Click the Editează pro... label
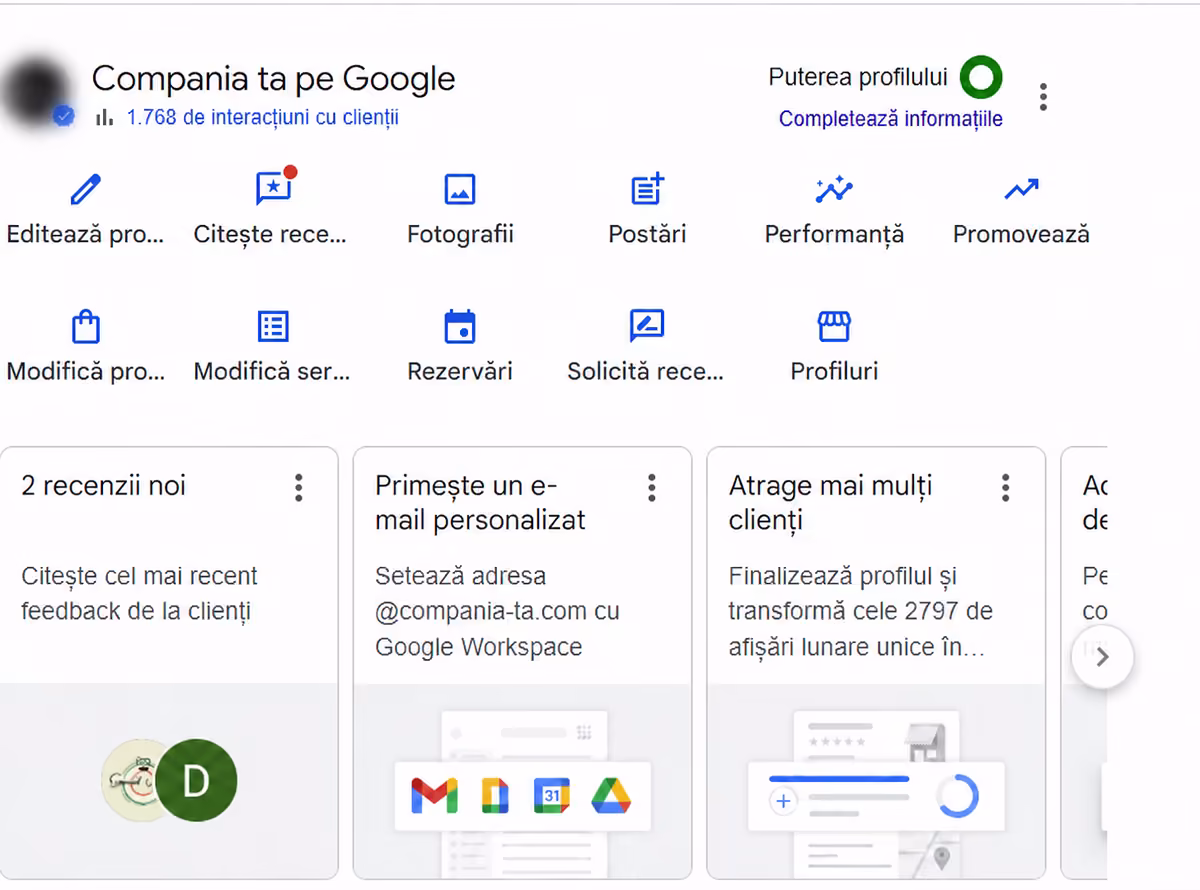Image resolution: width=1200 pixels, height=890 pixels. (85, 234)
